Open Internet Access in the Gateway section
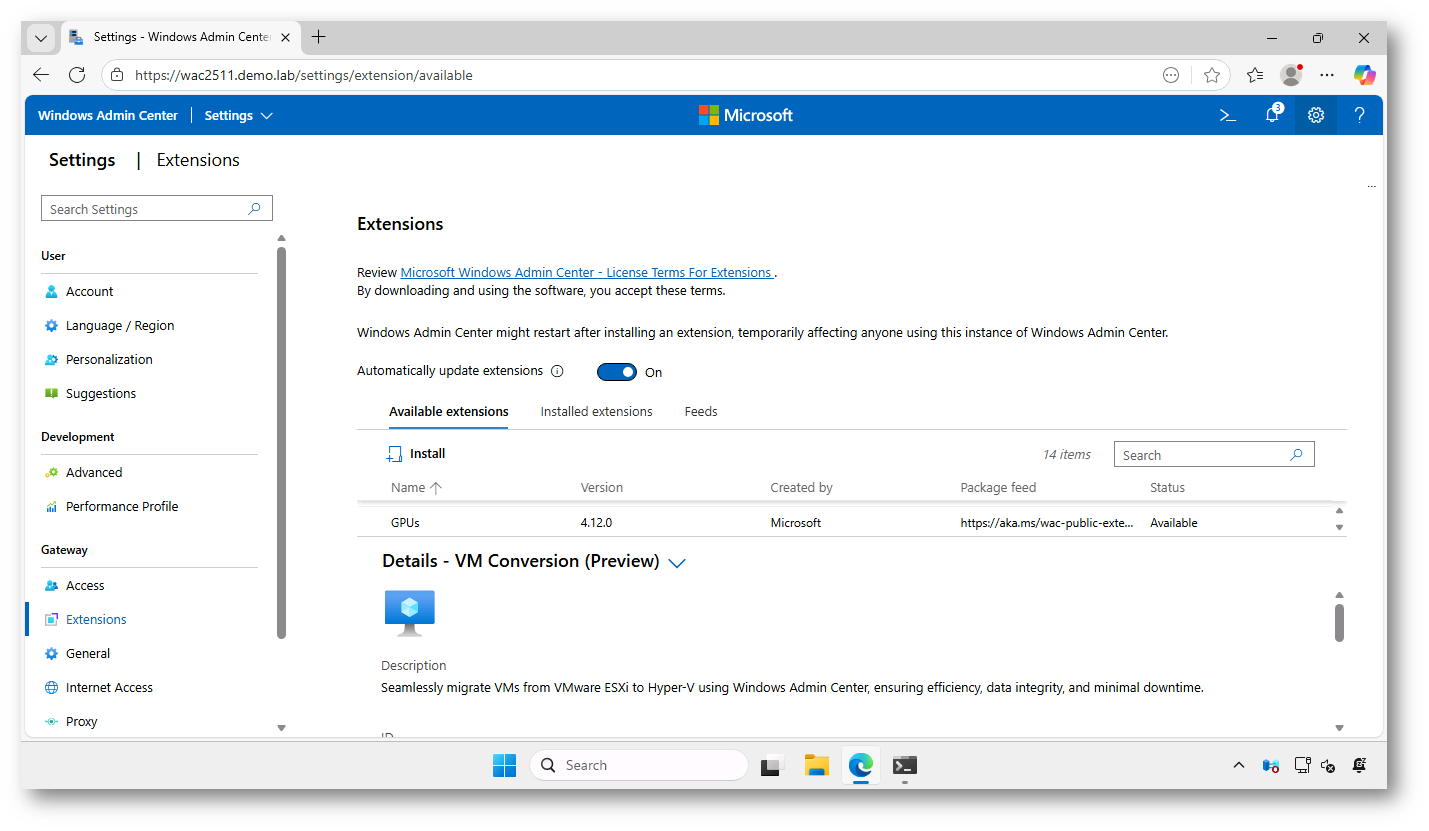The width and height of the screenshot is (1429, 831). tap(109, 688)
